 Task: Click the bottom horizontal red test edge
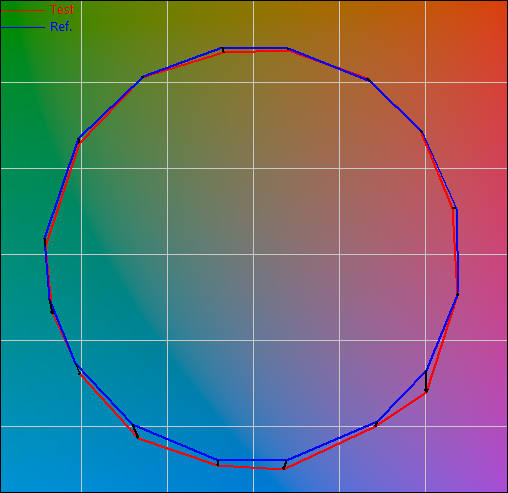[251, 467]
